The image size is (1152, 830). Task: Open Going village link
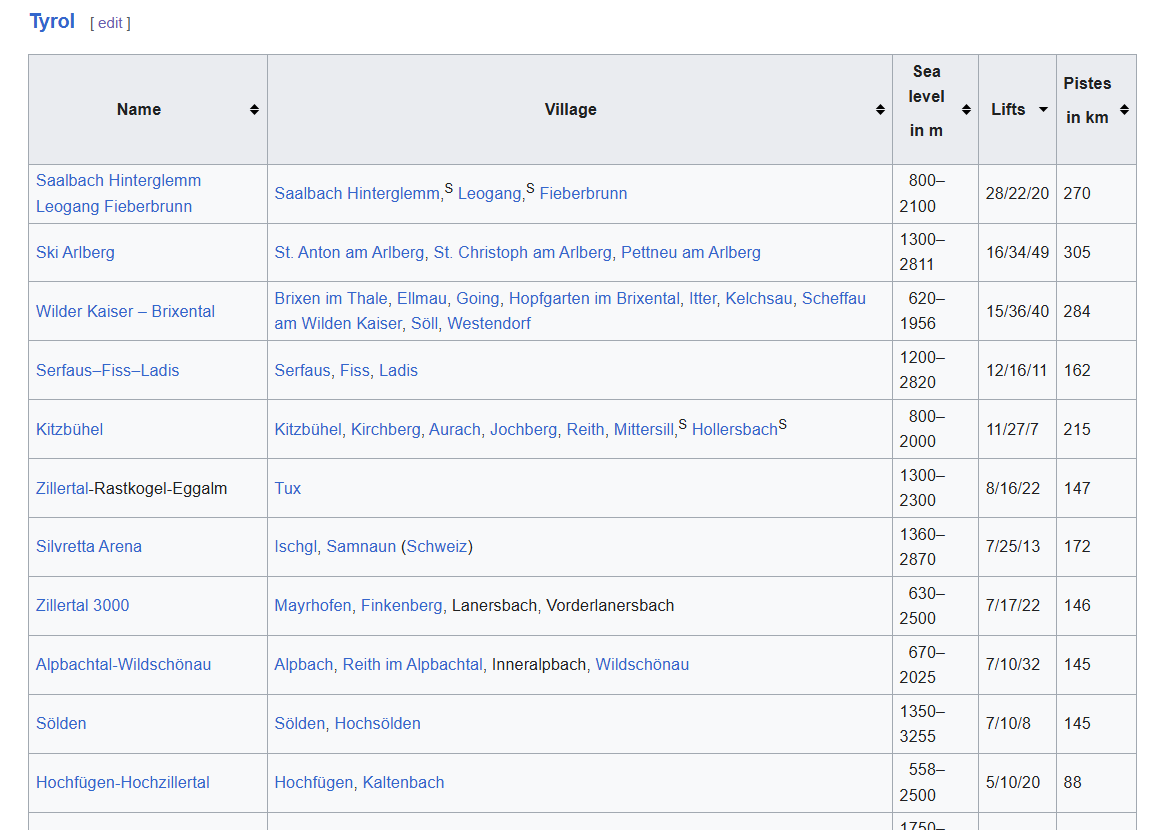click(478, 298)
